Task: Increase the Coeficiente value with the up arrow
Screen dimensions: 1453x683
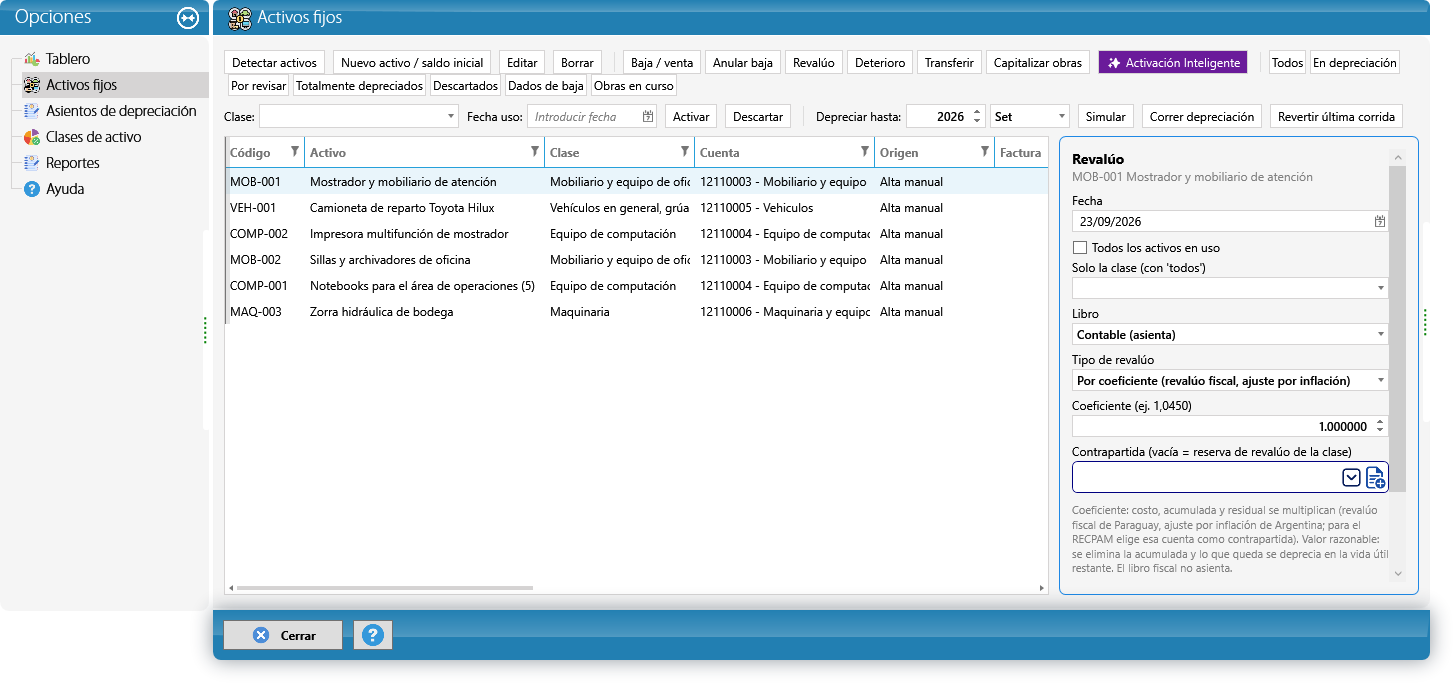Action: click(1380, 421)
